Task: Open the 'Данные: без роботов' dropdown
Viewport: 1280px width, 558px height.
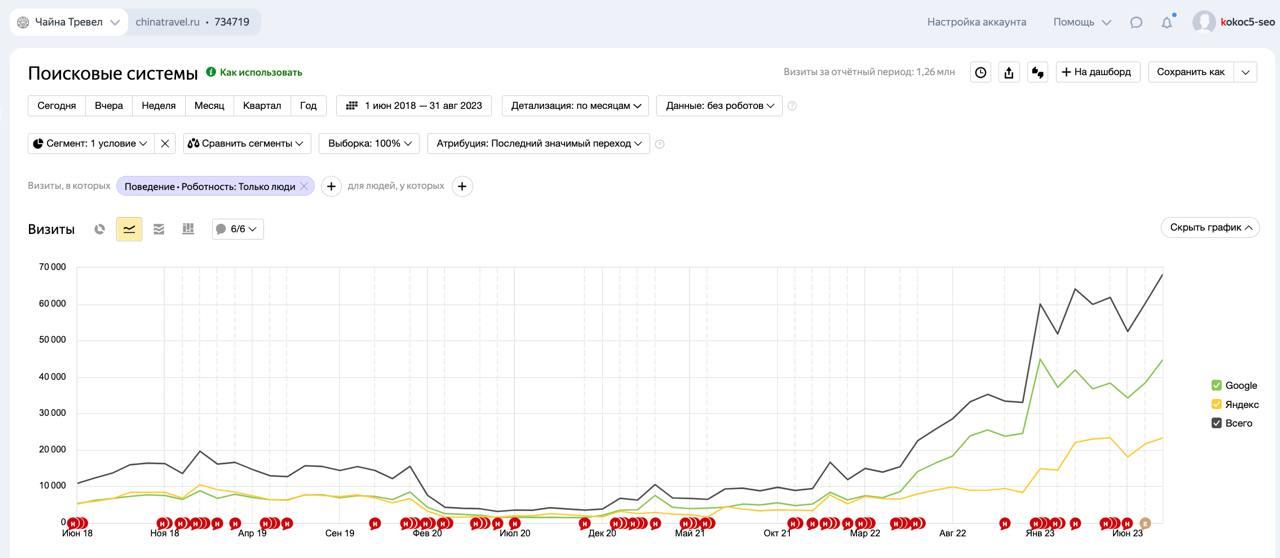Action: [719, 105]
